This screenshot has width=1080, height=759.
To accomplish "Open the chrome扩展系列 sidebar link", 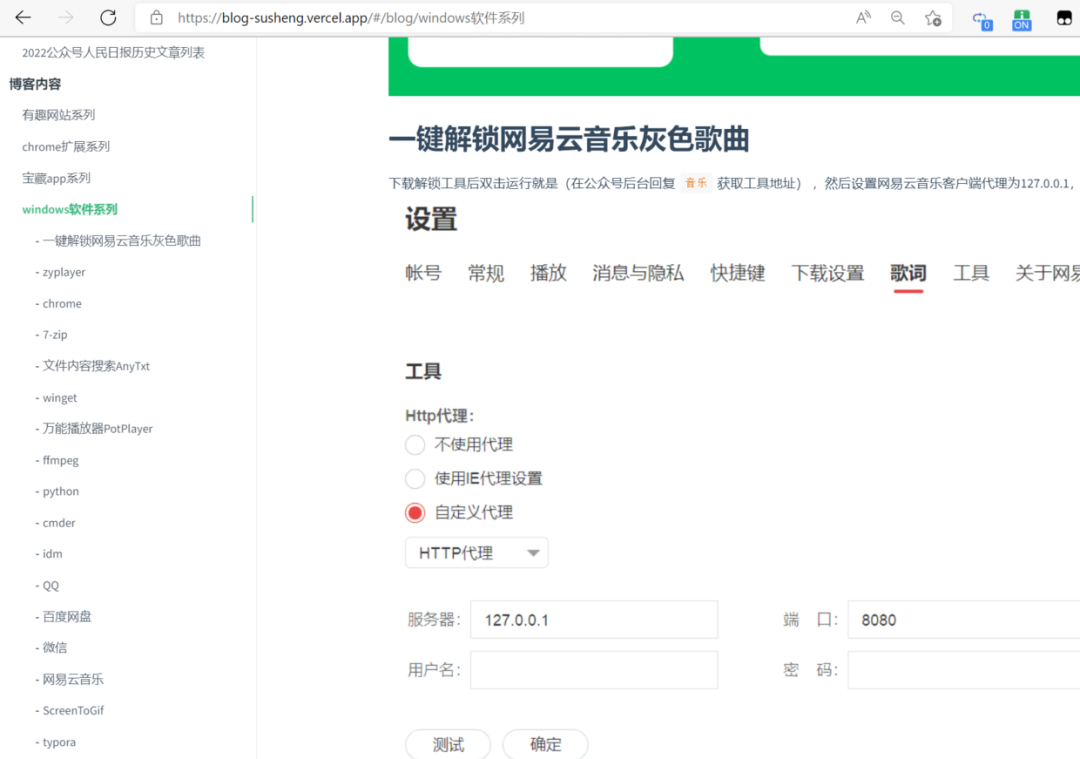I will click(x=65, y=147).
